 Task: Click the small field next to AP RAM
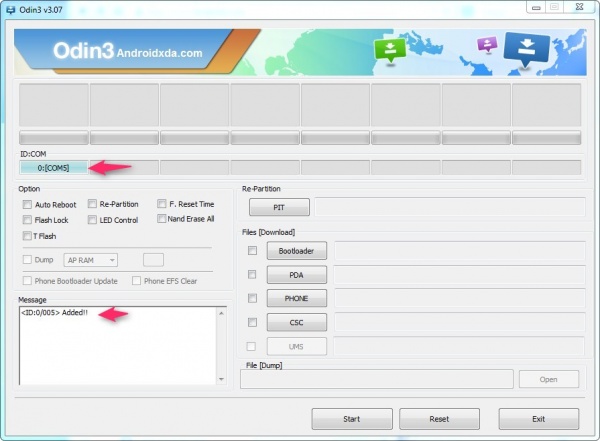pos(153,260)
